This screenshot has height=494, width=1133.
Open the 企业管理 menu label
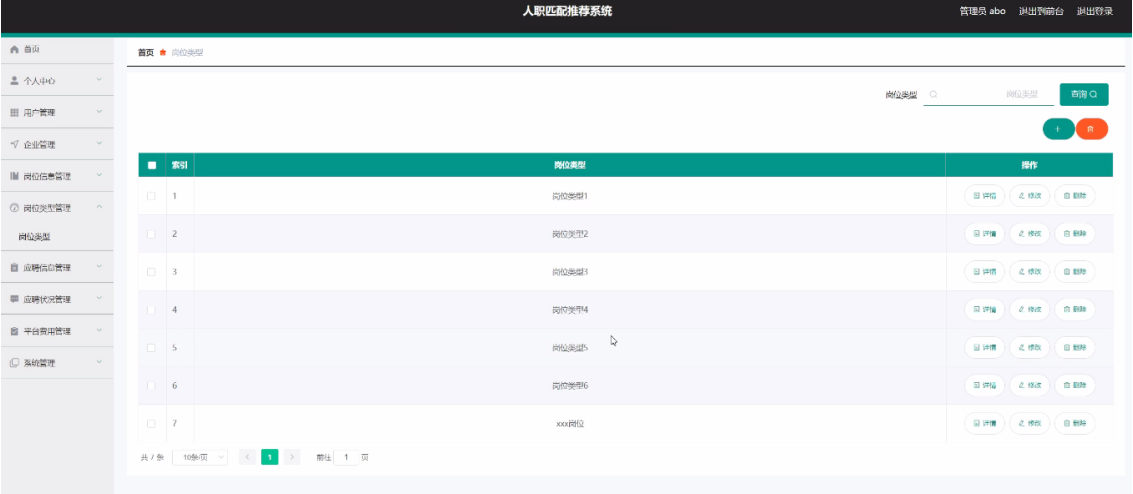pos(40,145)
